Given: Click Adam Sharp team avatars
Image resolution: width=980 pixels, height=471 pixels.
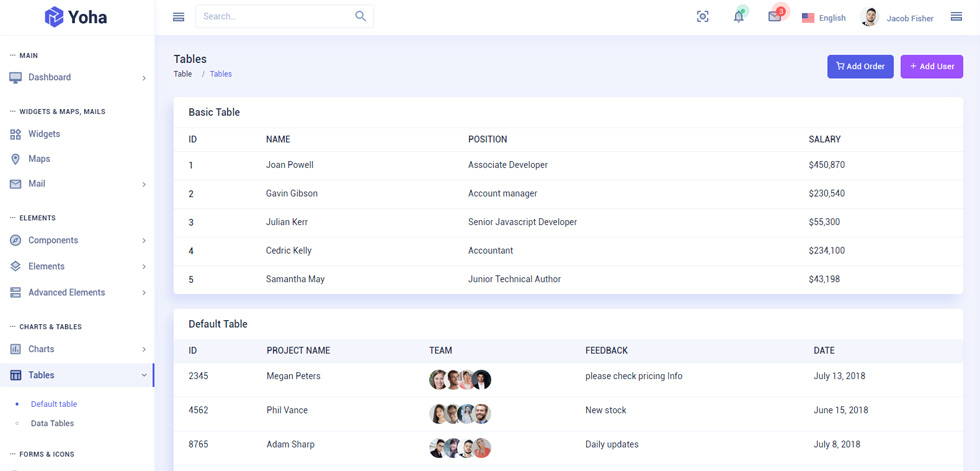Looking at the screenshot, I should coord(460,448).
